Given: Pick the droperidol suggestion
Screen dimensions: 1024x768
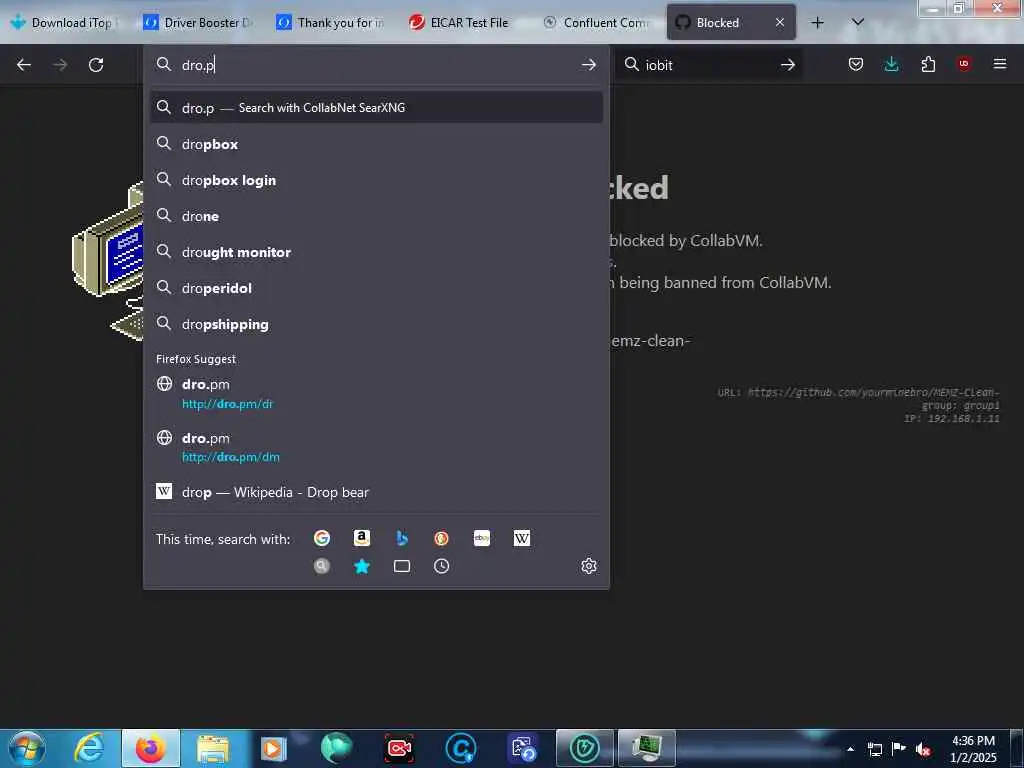Looking at the screenshot, I should point(377,288).
